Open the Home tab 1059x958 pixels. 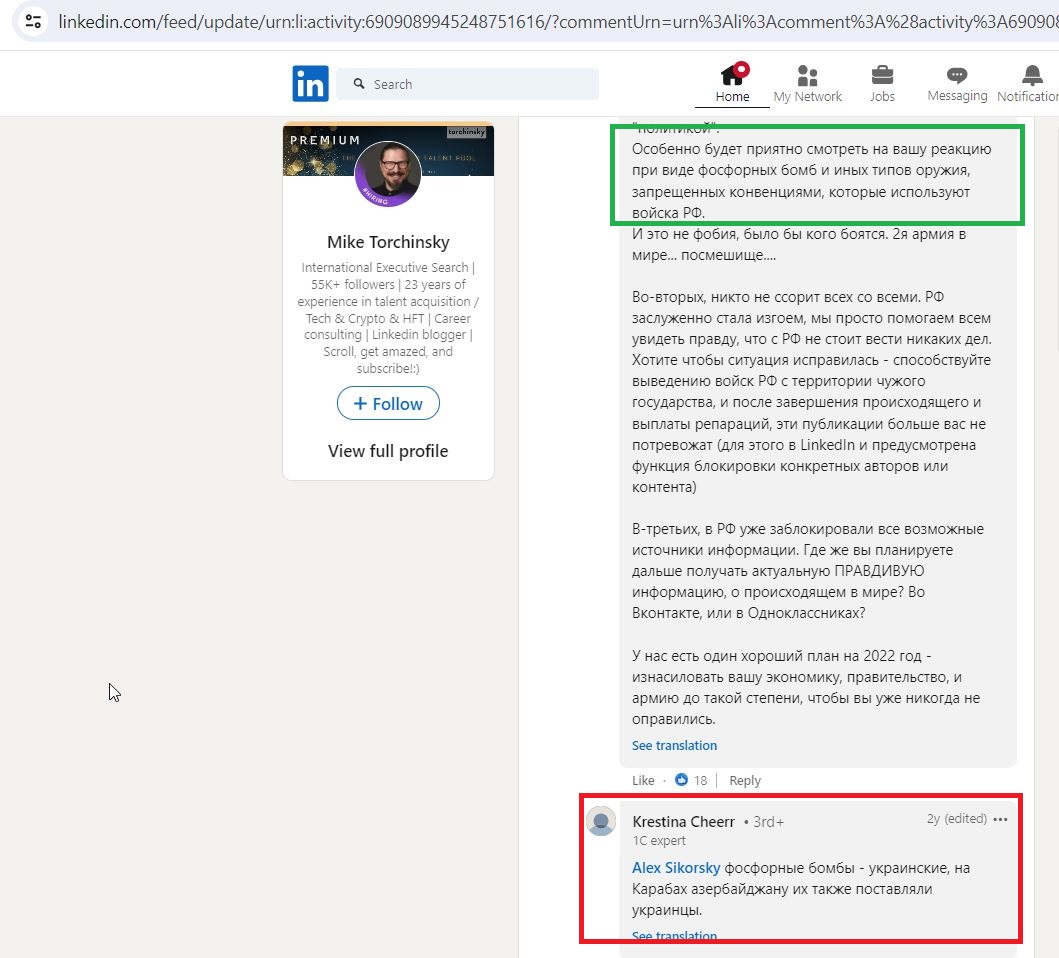tap(732, 83)
